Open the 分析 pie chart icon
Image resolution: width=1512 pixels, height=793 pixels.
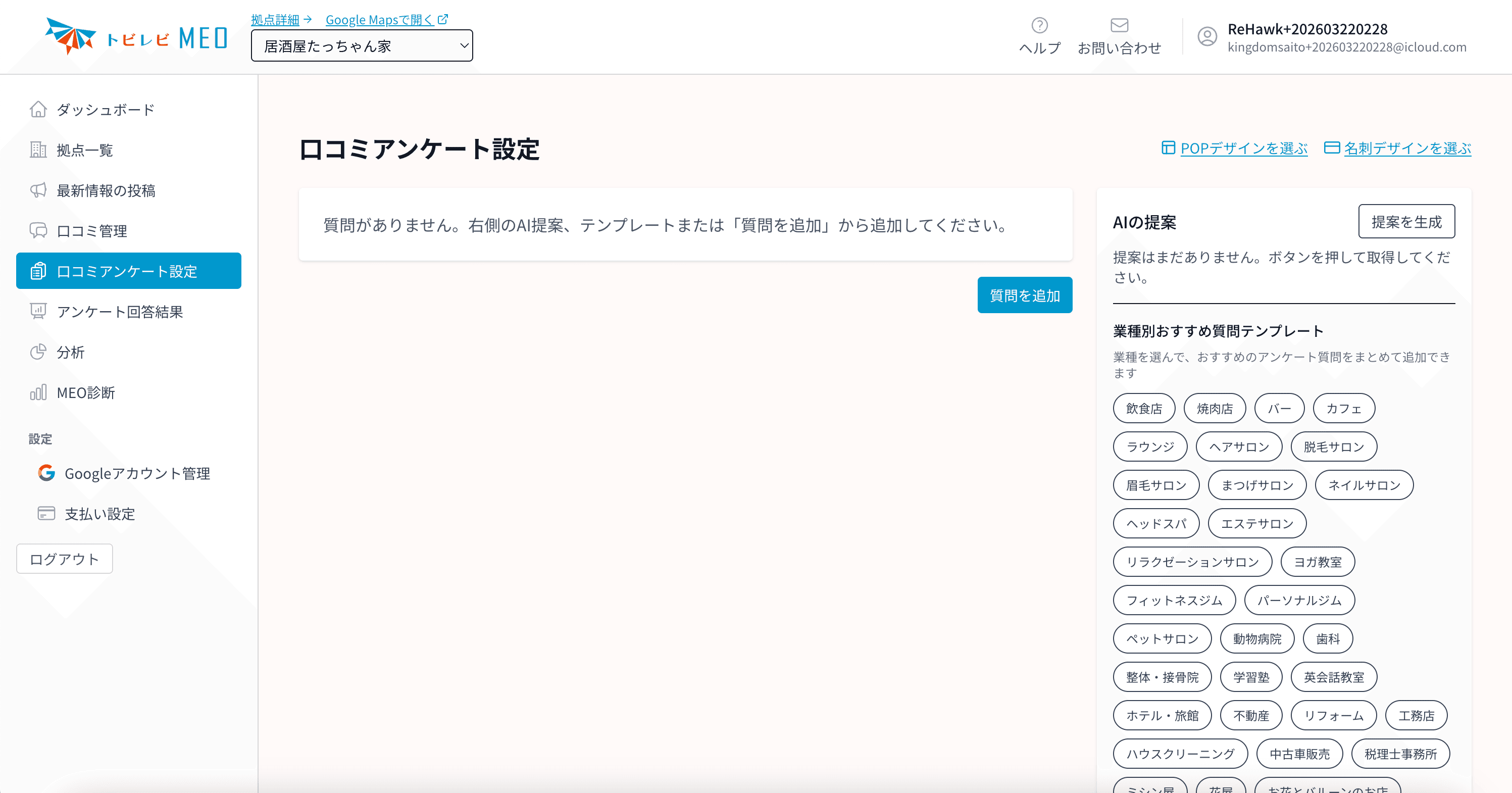point(38,352)
